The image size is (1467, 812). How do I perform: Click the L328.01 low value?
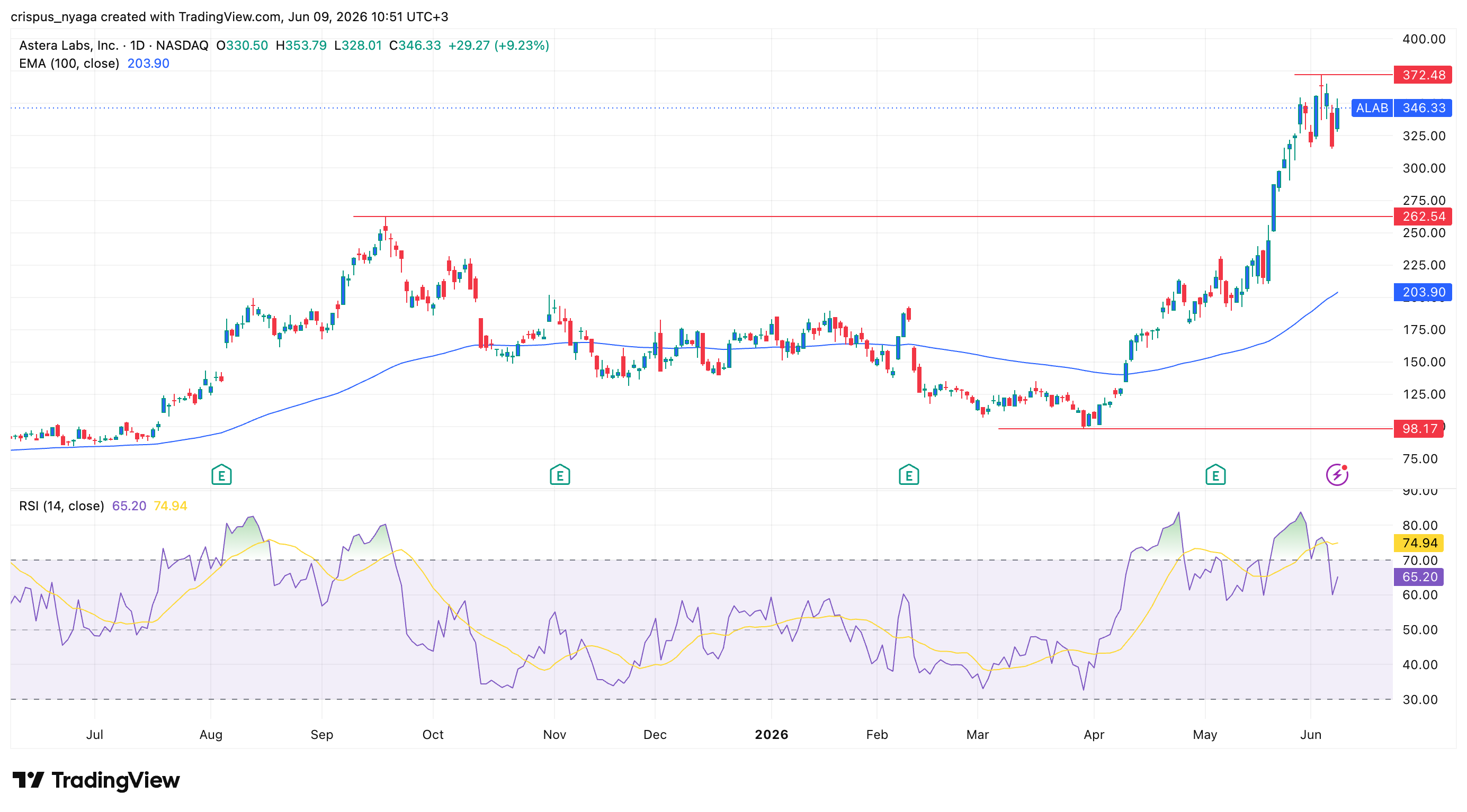(x=358, y=46)
